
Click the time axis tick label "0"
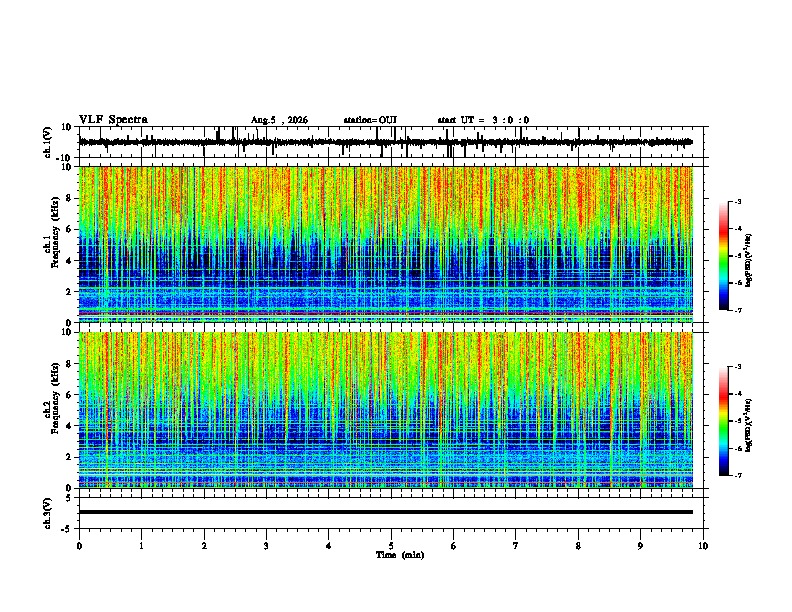tap(79, 546)
